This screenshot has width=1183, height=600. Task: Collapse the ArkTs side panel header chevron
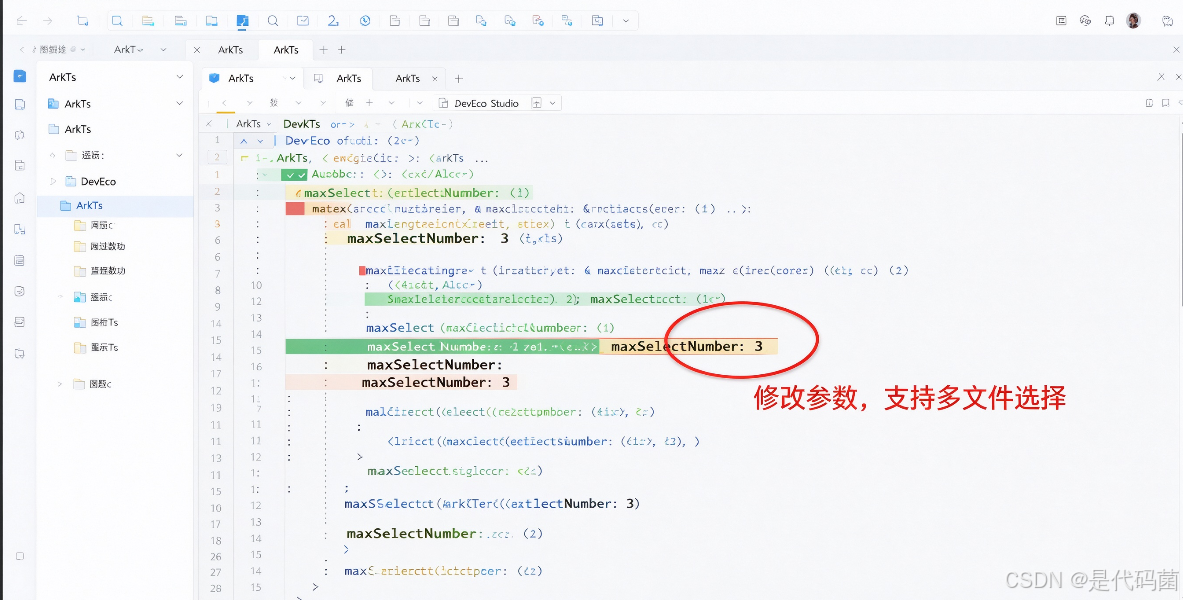coord(180,77)
